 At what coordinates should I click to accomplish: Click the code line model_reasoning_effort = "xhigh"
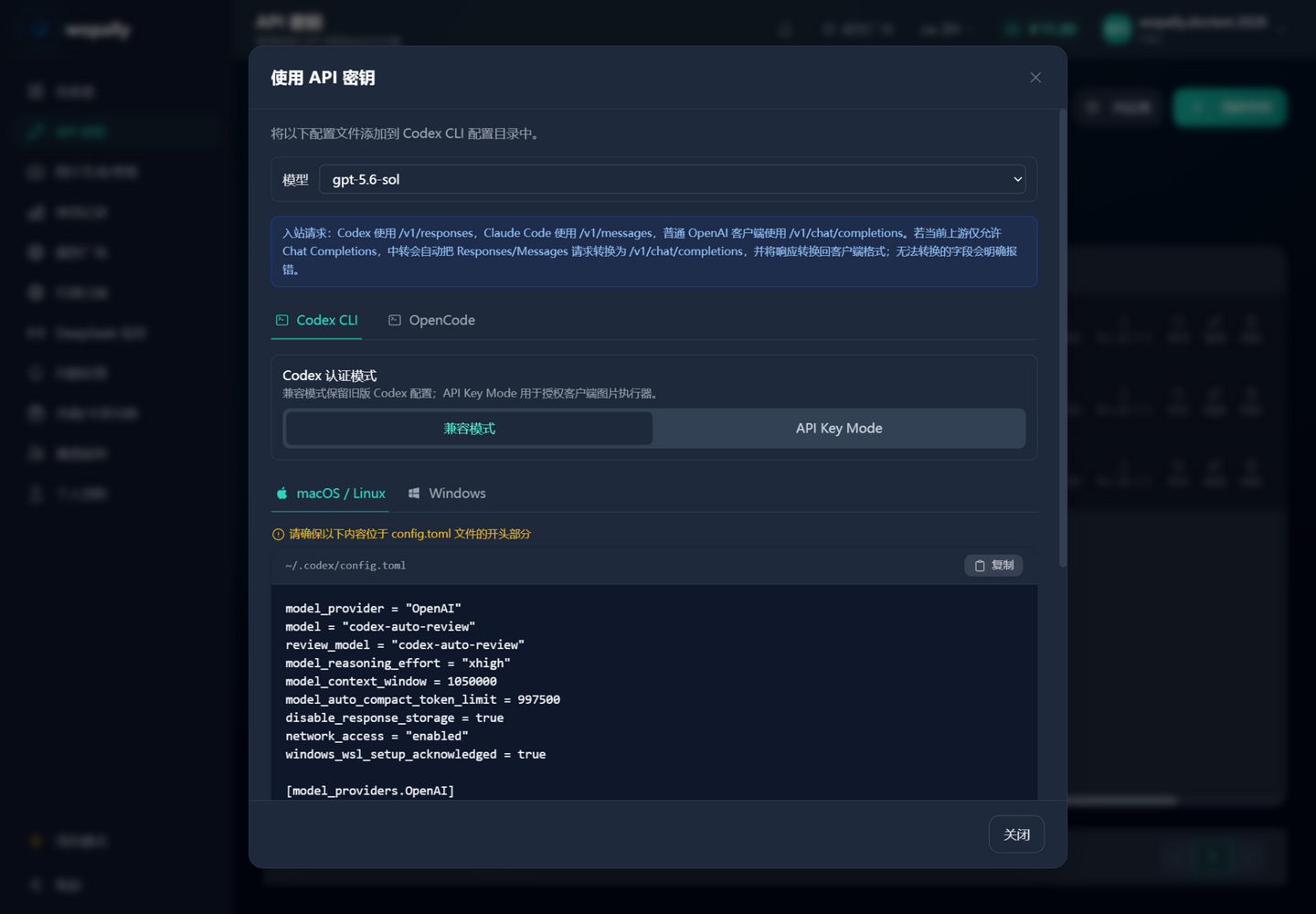(398, 664)
